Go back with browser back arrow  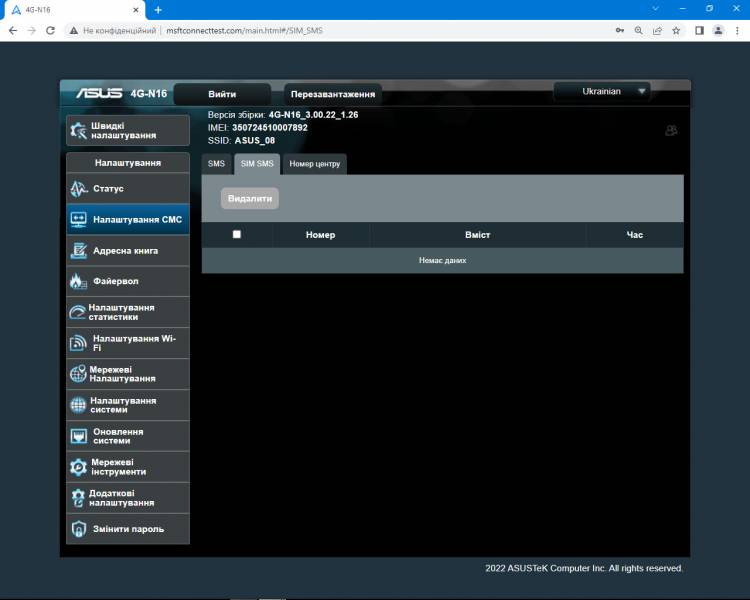(13, 31)
